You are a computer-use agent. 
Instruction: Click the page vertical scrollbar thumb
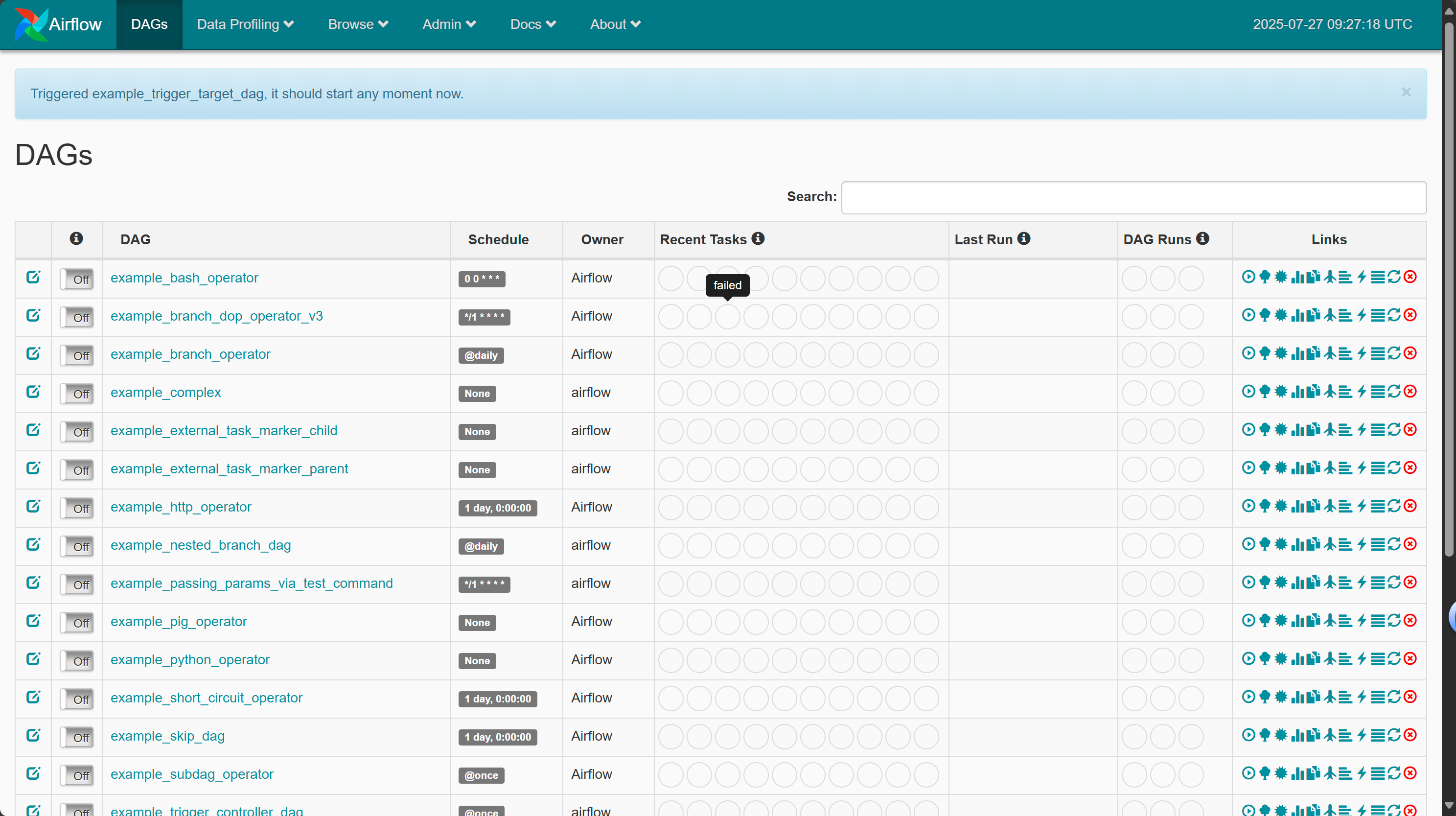[1449, 288]
